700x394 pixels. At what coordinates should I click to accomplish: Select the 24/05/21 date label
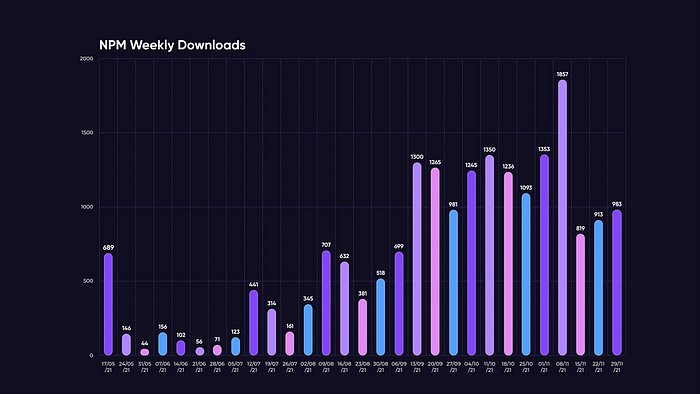pos(126,367)
